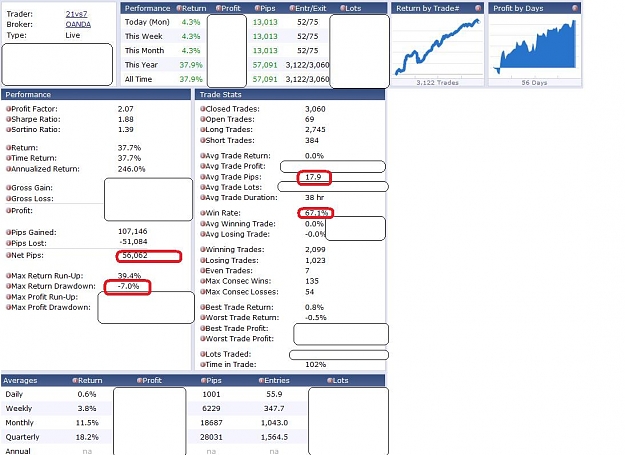The height and width of the screenshot is (455, 625).
Task: Click the info bullet next to Max Consec Wins
Action: (x=202, y=281)
